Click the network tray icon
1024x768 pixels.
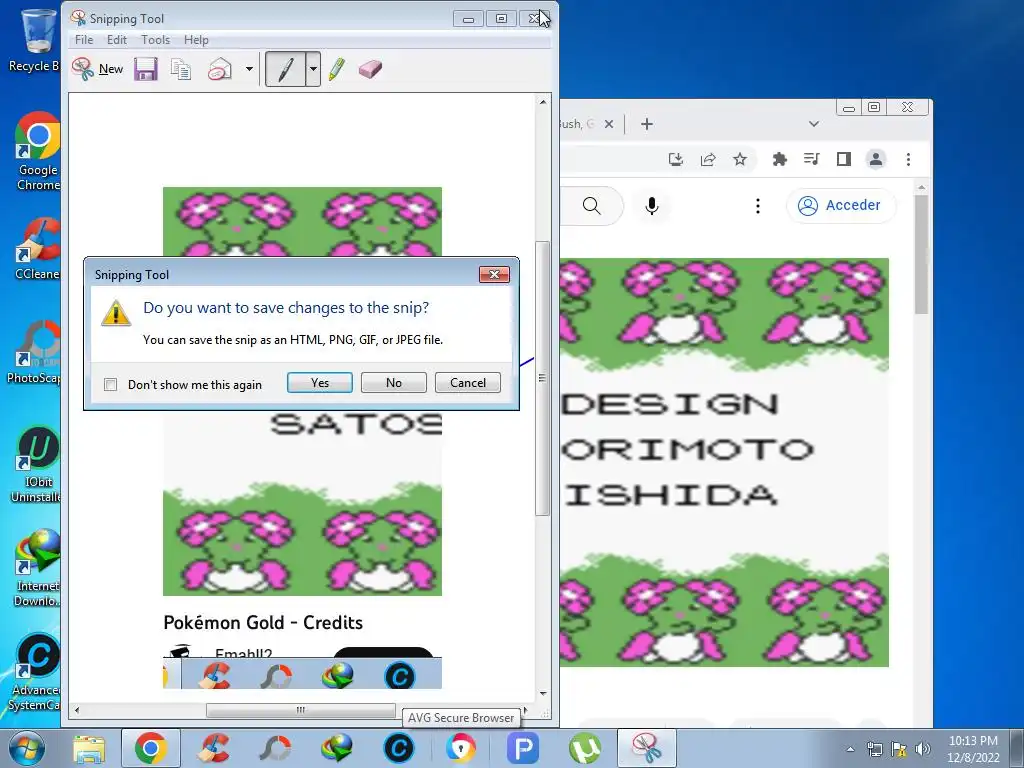coord(874,749)
